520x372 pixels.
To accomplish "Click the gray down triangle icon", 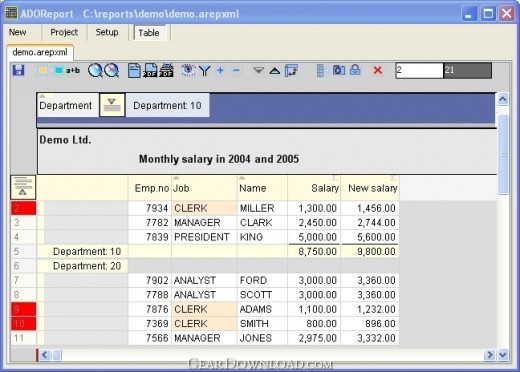I will (258, 70).
